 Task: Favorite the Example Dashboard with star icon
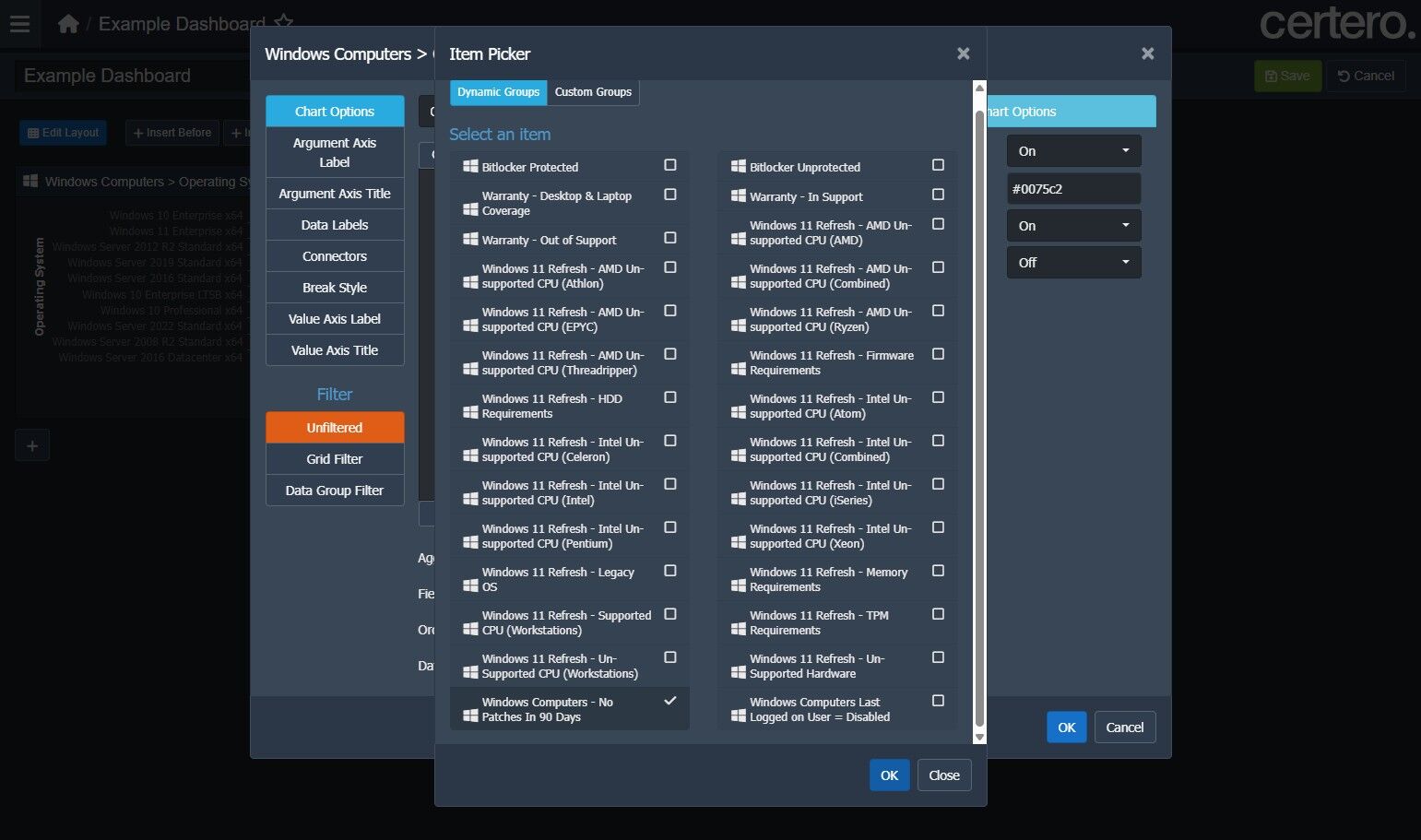tap(284, 23)
